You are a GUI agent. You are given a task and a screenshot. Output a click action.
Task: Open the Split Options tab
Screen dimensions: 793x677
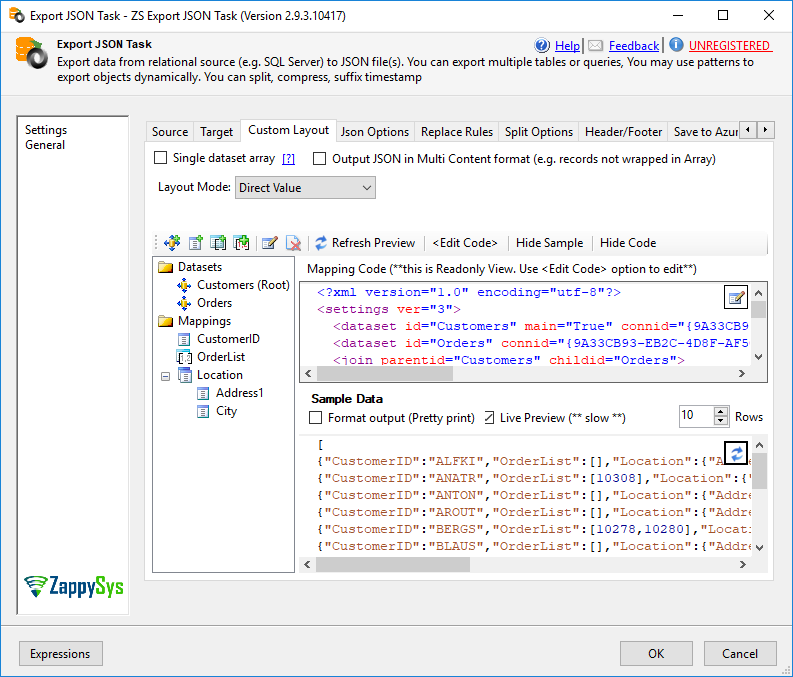click(x=539, y=132)
